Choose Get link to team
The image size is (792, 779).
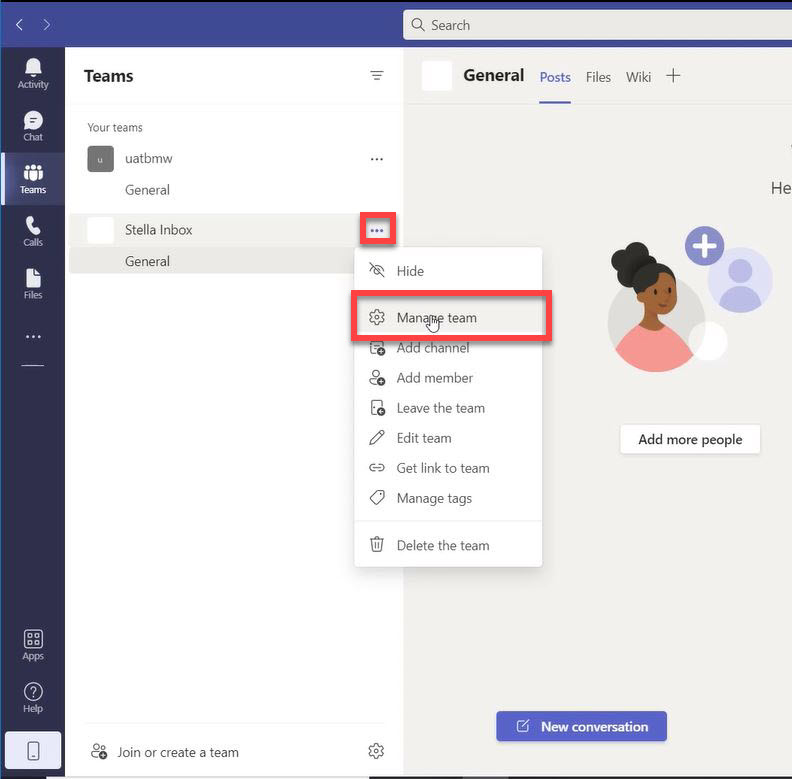448,468
